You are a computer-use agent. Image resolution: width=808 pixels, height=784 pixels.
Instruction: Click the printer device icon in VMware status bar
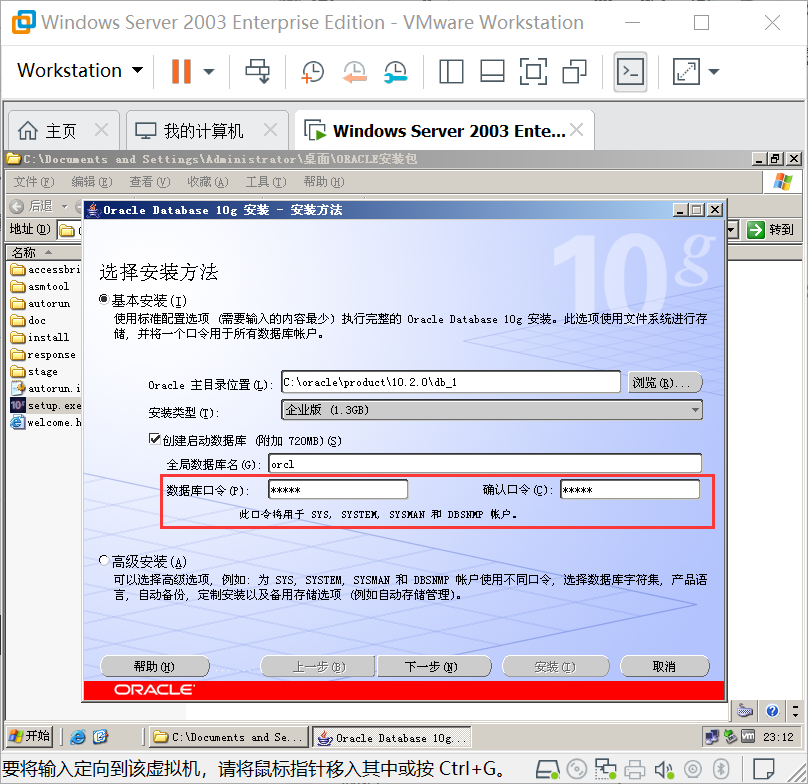635,770
